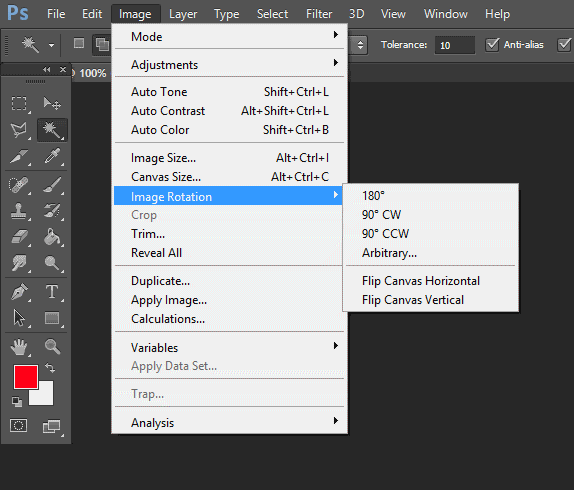This screenshot has width=574, height=490.
Task: Select the Hand tool
Action: click(x=19, y=347)
